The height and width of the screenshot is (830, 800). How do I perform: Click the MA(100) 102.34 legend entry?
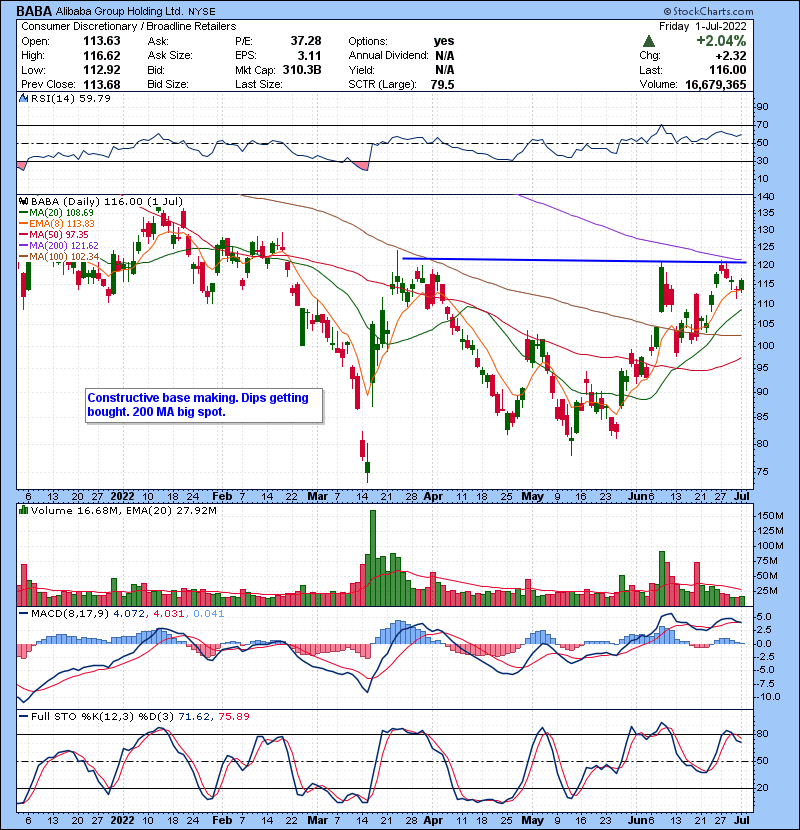tap(59, 257)
